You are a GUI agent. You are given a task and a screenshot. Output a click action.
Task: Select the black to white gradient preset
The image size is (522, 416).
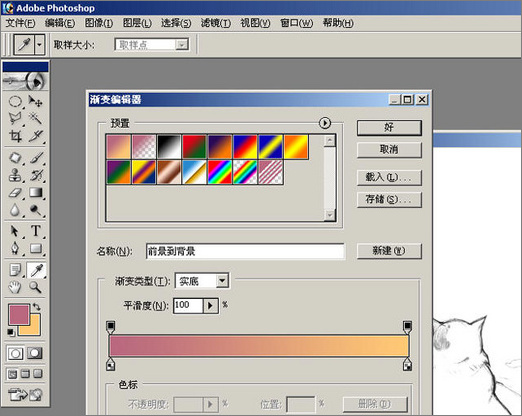pos(169,146)
